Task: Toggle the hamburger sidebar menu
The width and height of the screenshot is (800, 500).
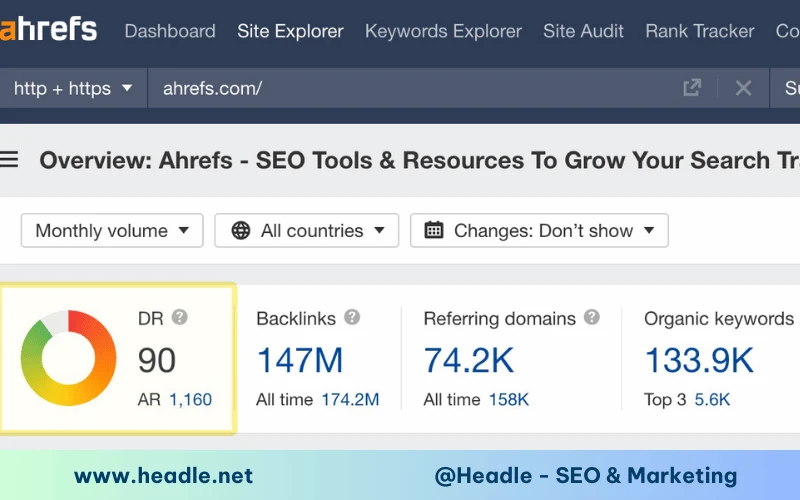Action: [10, 160]
